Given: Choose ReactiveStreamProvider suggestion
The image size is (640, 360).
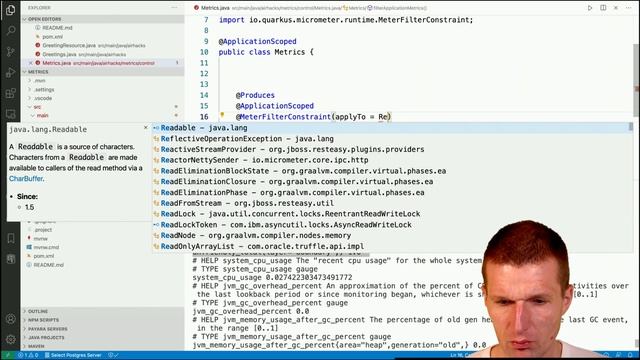Looking at the screenshot, I should pos(392,149).
